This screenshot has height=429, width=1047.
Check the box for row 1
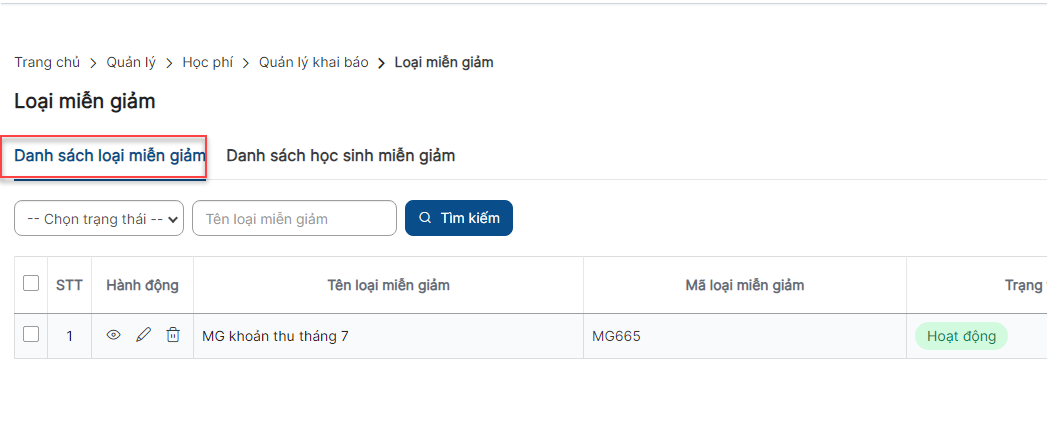[31, 334]
